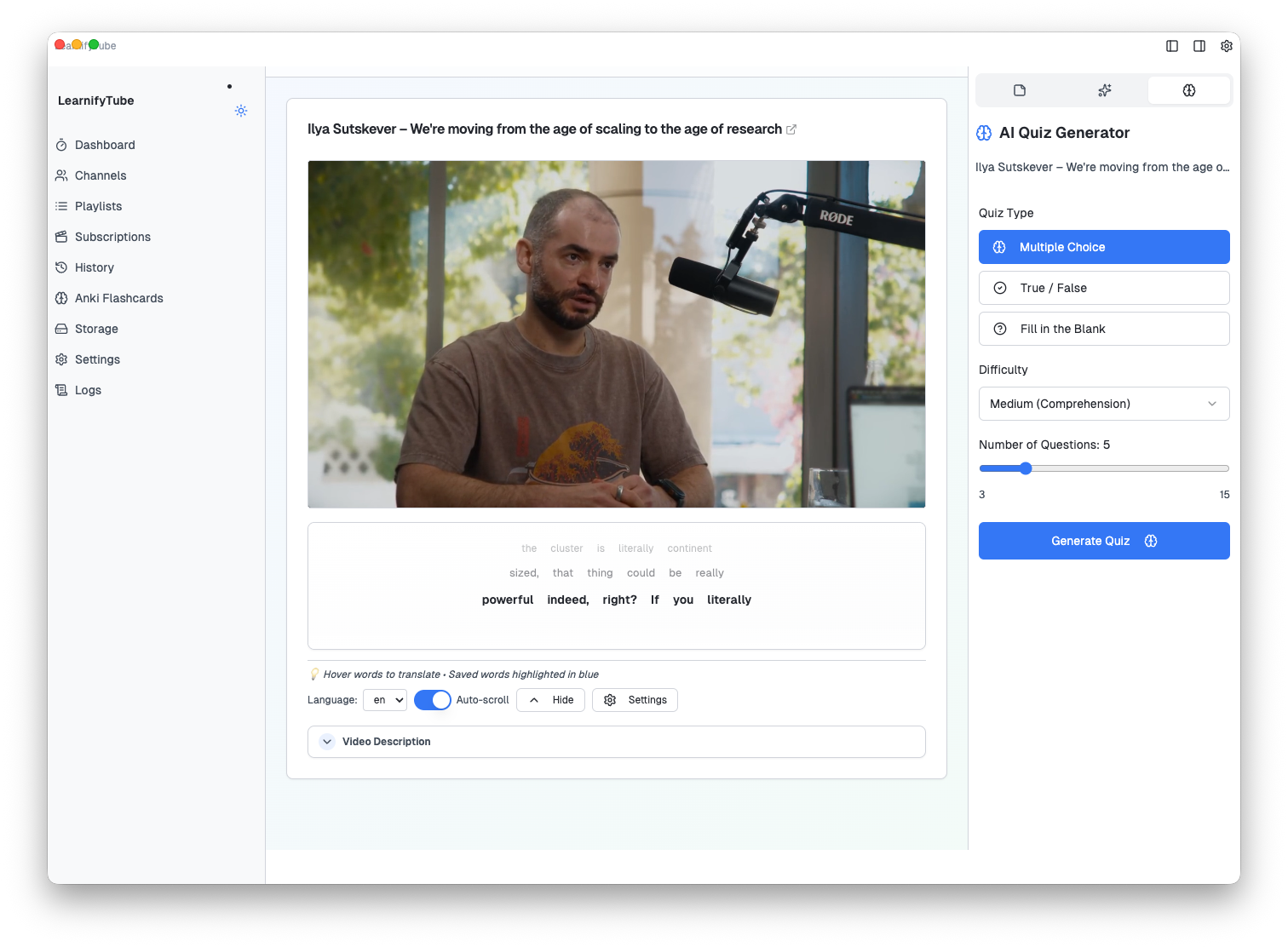1288x947 pixels.
Task: Switch to the Playlists section
Action: click(99, 206)
